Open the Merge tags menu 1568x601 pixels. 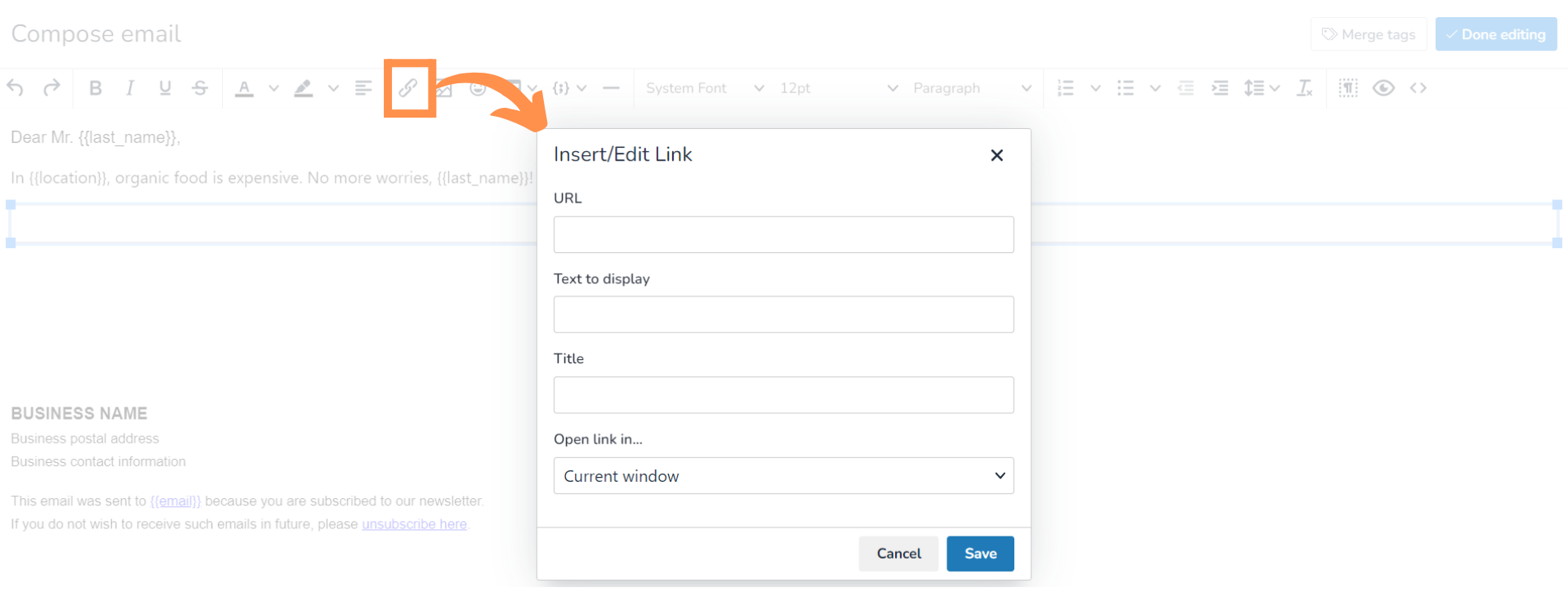(1369, 34)
